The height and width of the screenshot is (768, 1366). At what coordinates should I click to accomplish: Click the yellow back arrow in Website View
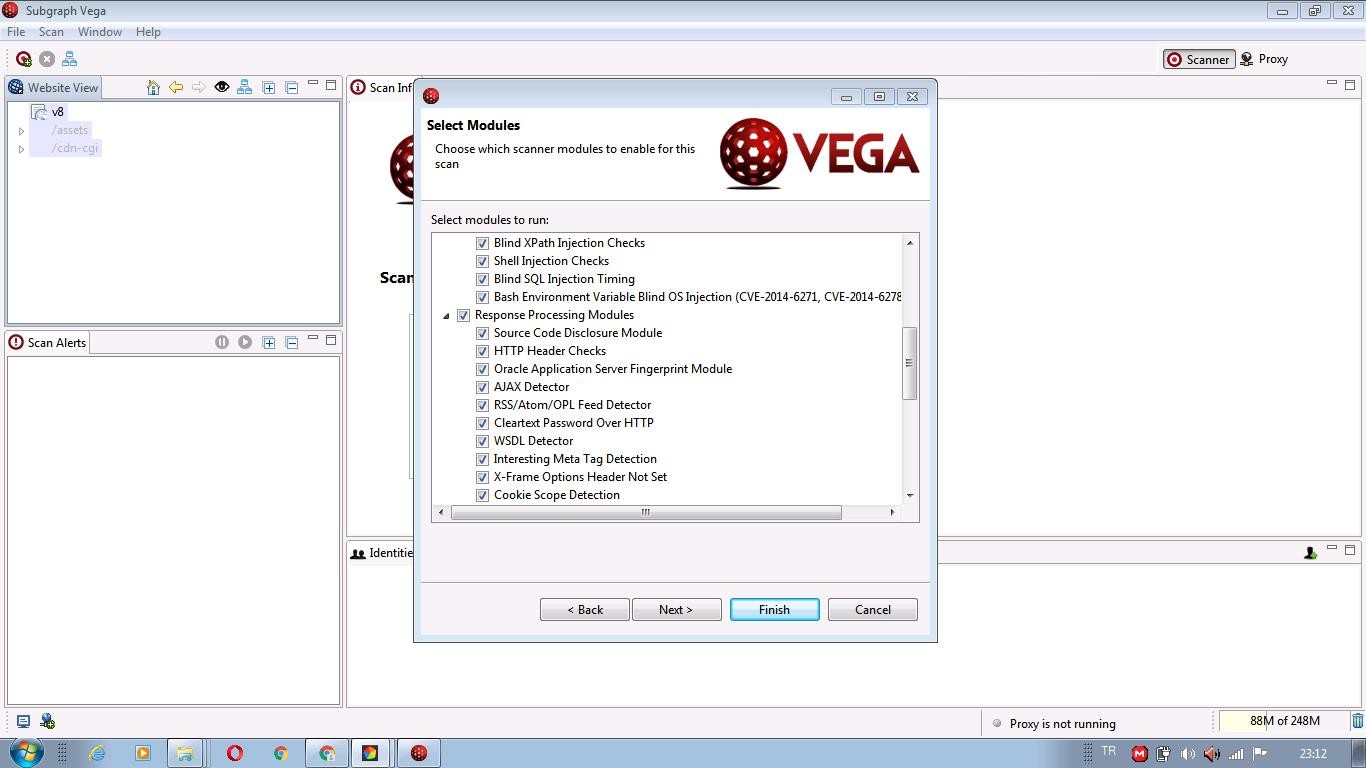point(176,88)
